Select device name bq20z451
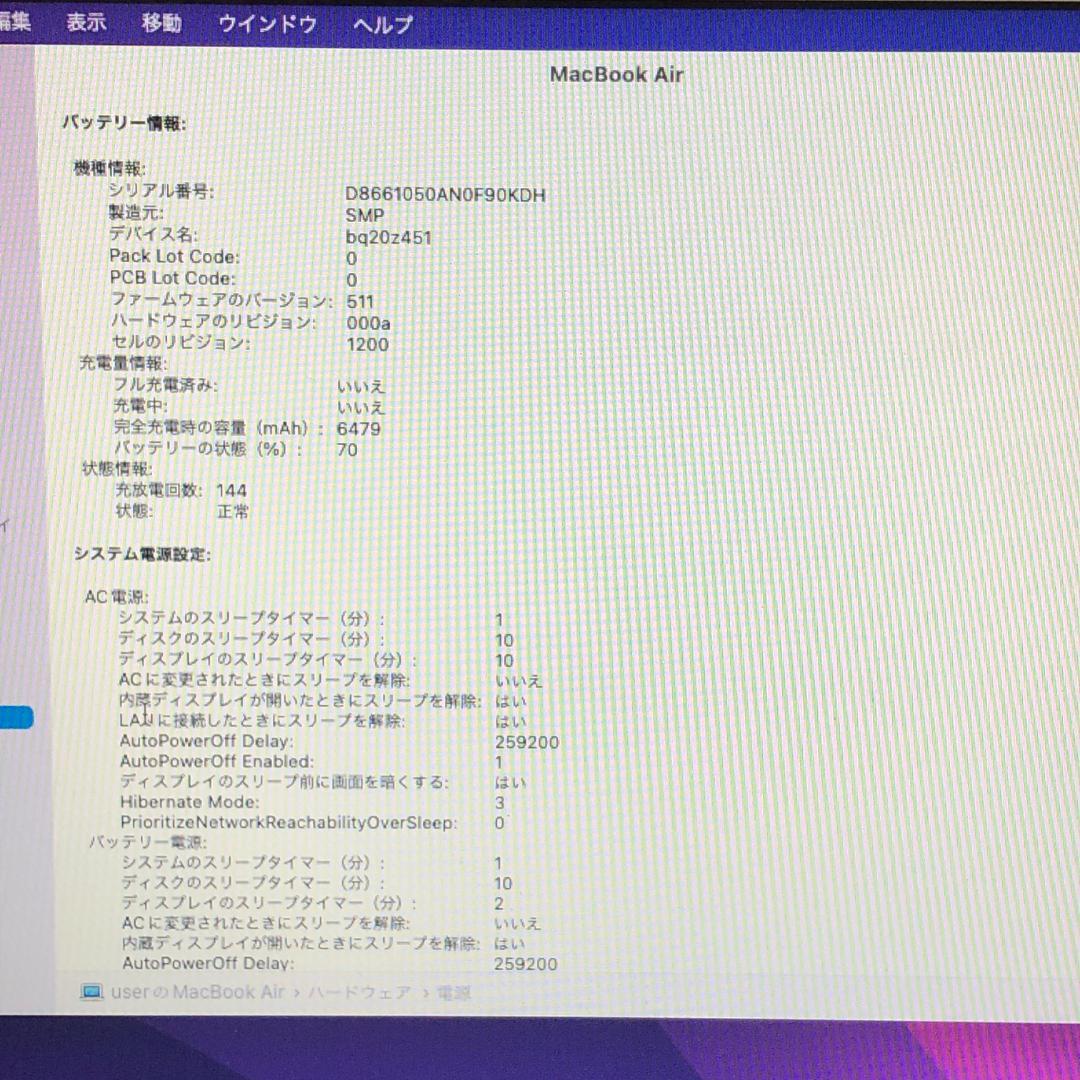The height and width of the screenshot is (1080, 1080). [388, 238]
